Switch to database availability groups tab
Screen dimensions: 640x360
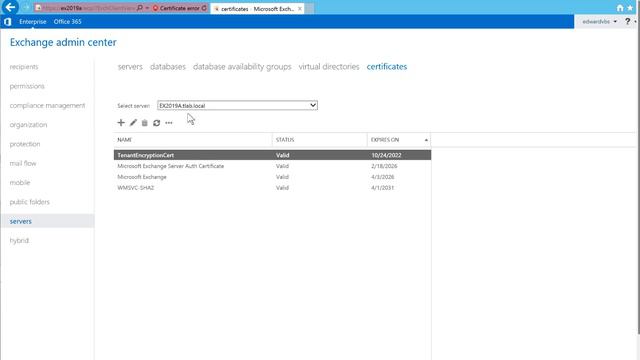pyautogui.click(x=242, y=67)
